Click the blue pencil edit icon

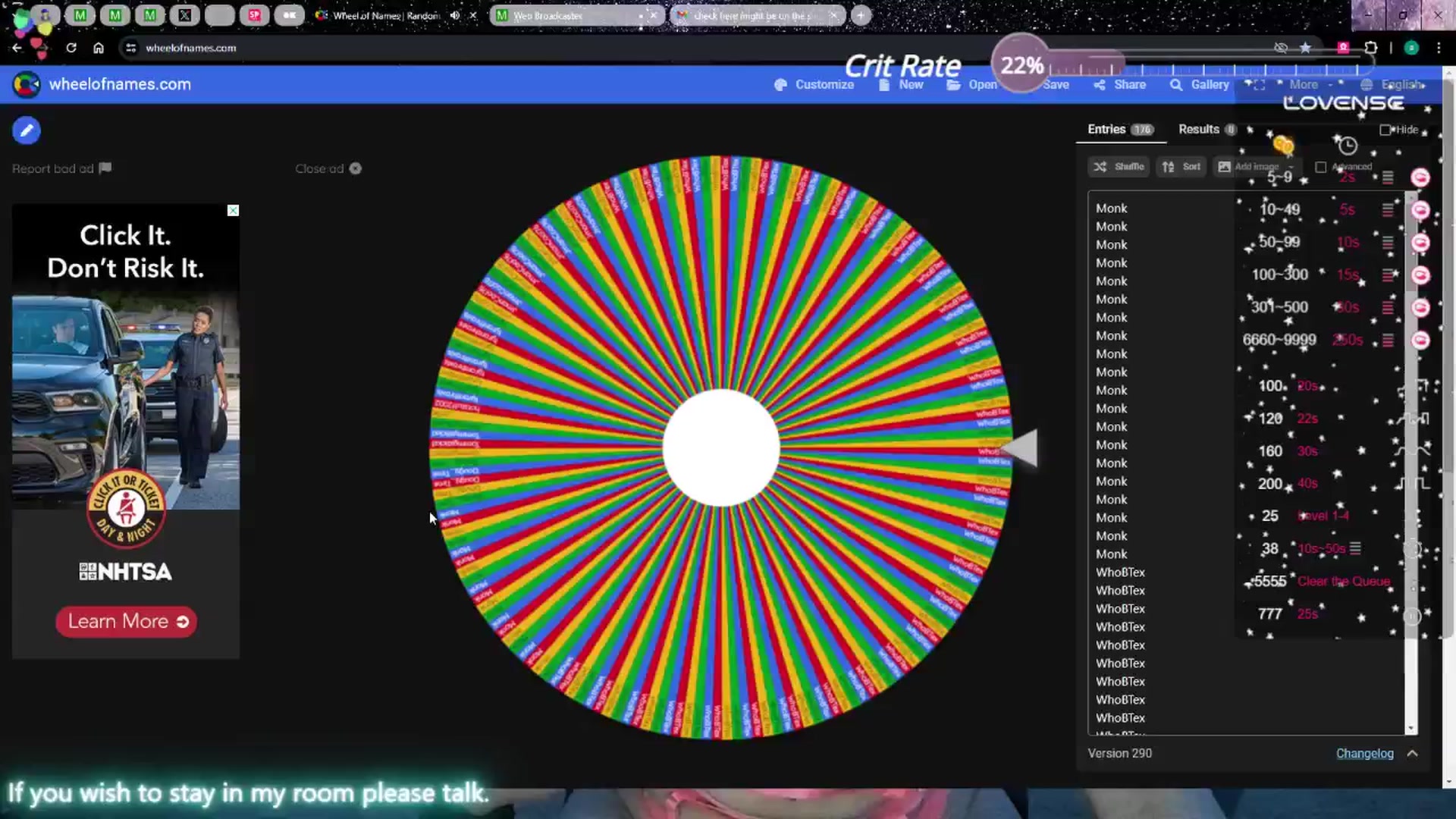(27, 130)
